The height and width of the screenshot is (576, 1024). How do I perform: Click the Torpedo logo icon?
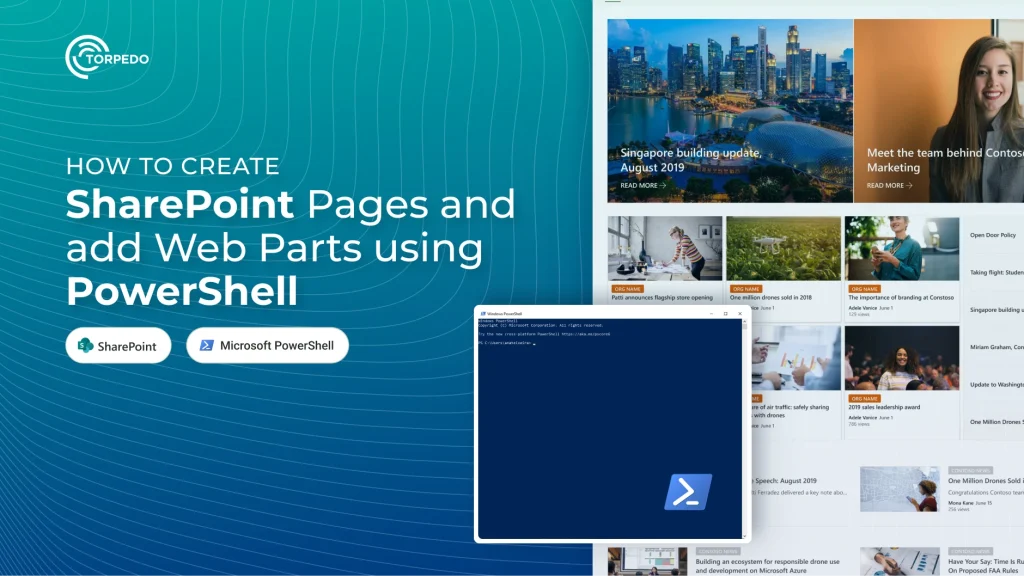(x=88, y=57)
